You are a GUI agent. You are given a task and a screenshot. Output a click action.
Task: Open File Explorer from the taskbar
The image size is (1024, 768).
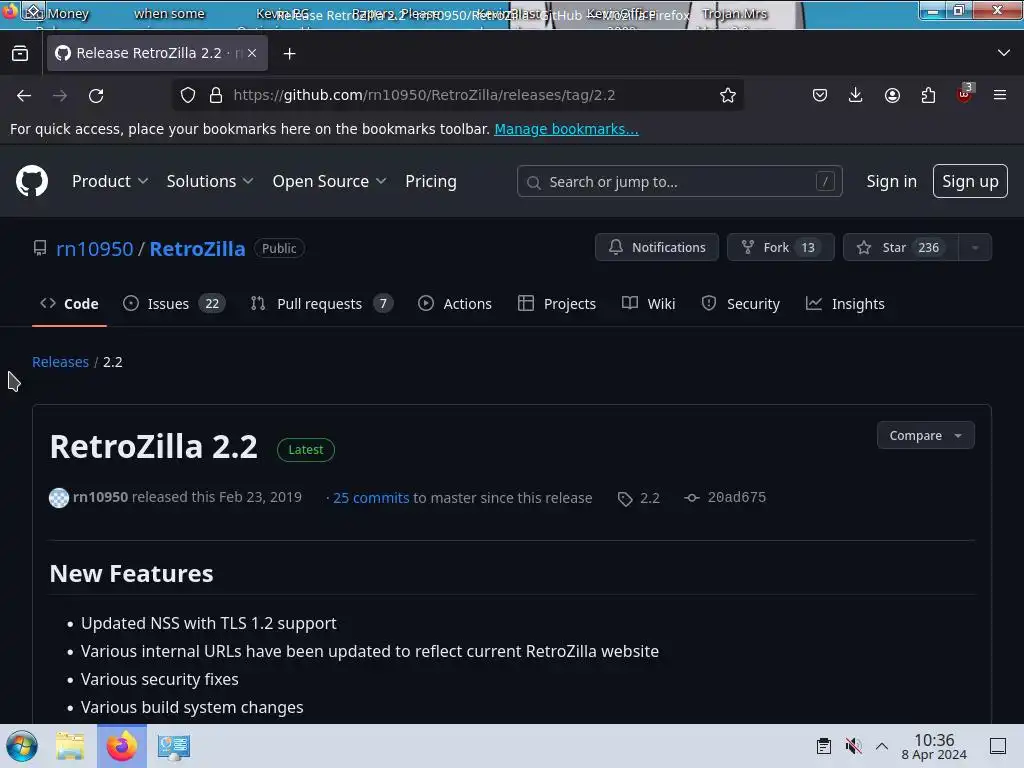tap(70, 746)
